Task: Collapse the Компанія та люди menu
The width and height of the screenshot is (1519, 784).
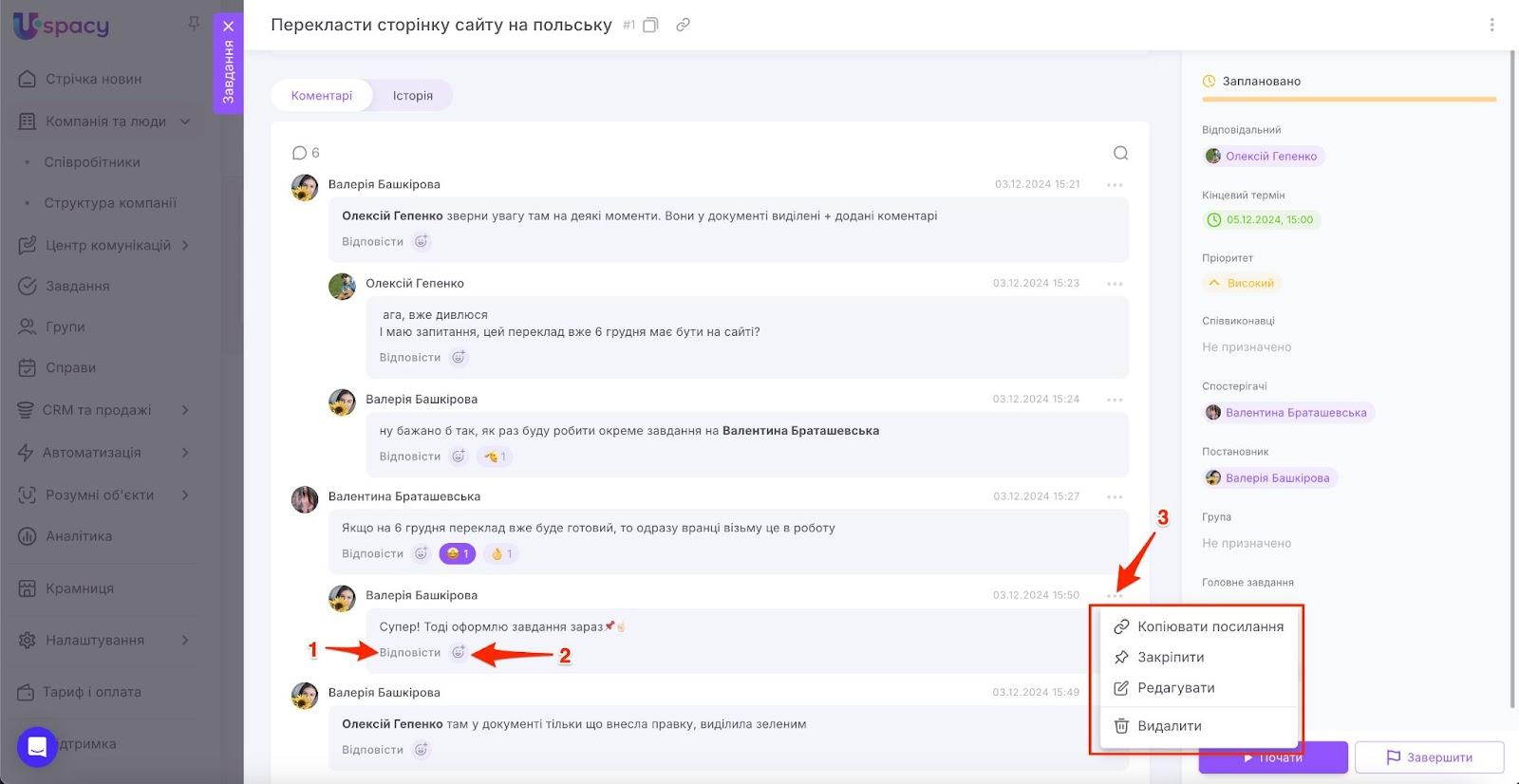Action: (x=185, y=121)
